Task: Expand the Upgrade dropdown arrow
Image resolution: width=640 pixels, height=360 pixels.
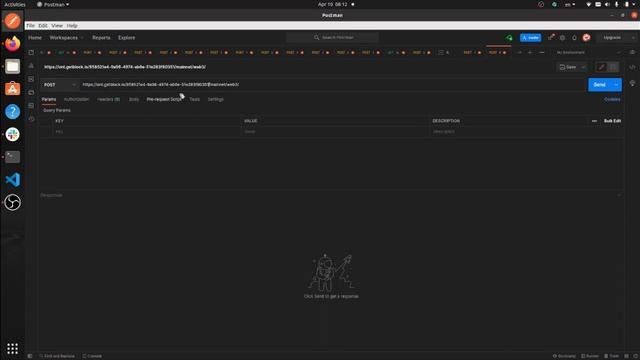Action: [633, 38]
